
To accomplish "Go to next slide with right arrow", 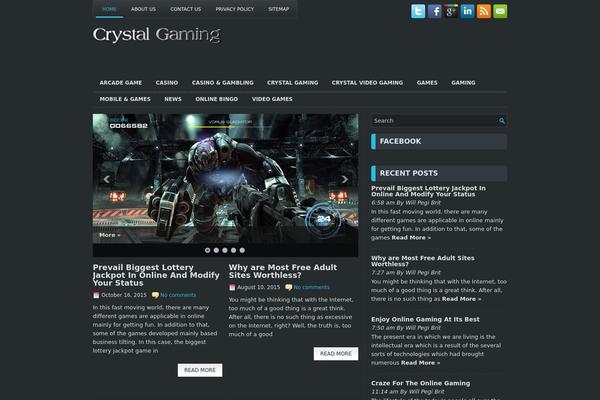I will [x=345, y=179].
